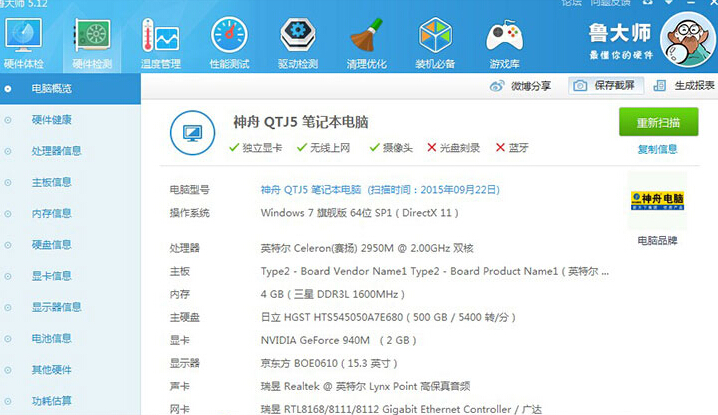Click the 复制信息 link

[658, 149]
